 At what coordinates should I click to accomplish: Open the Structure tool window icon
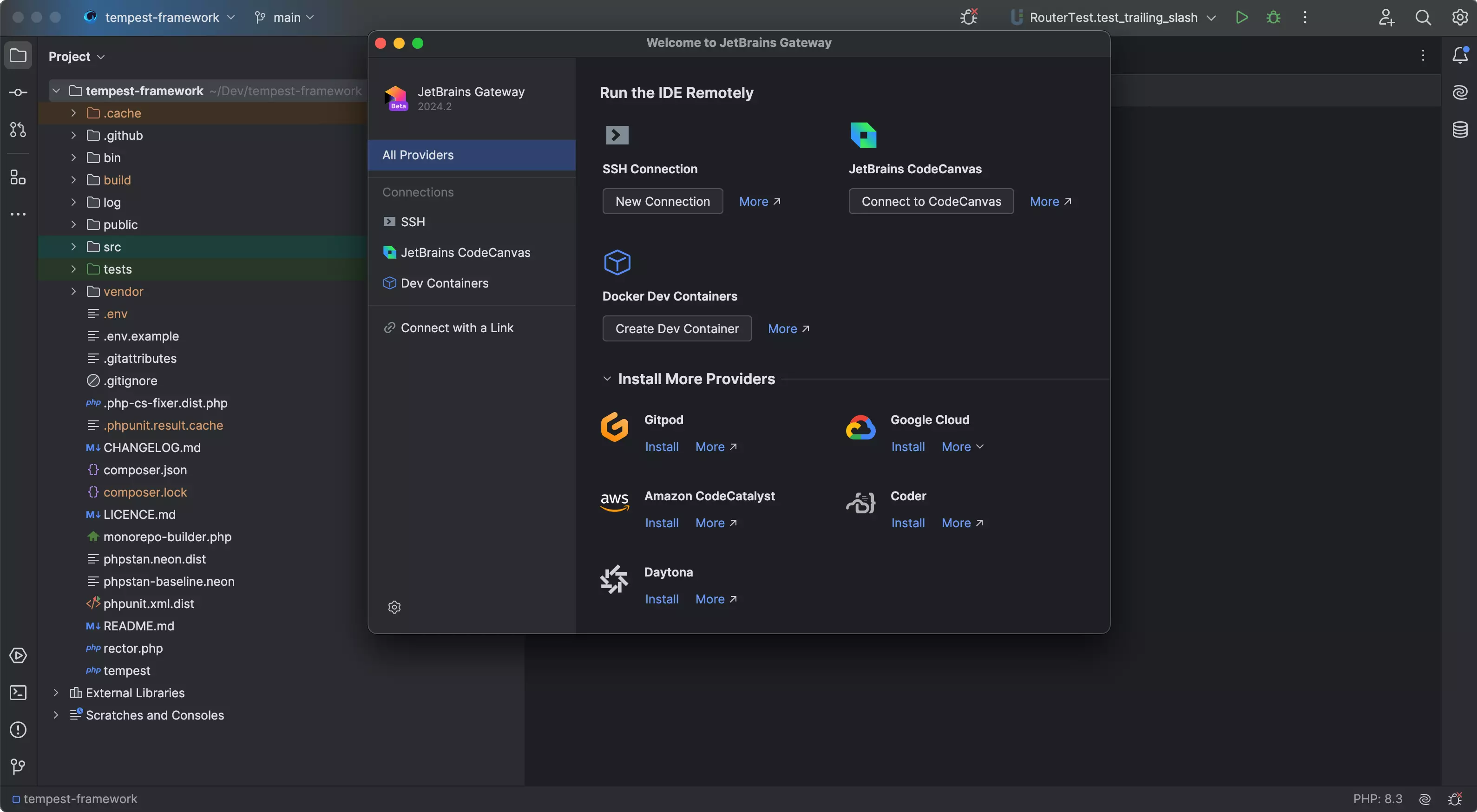click(18, 177)
